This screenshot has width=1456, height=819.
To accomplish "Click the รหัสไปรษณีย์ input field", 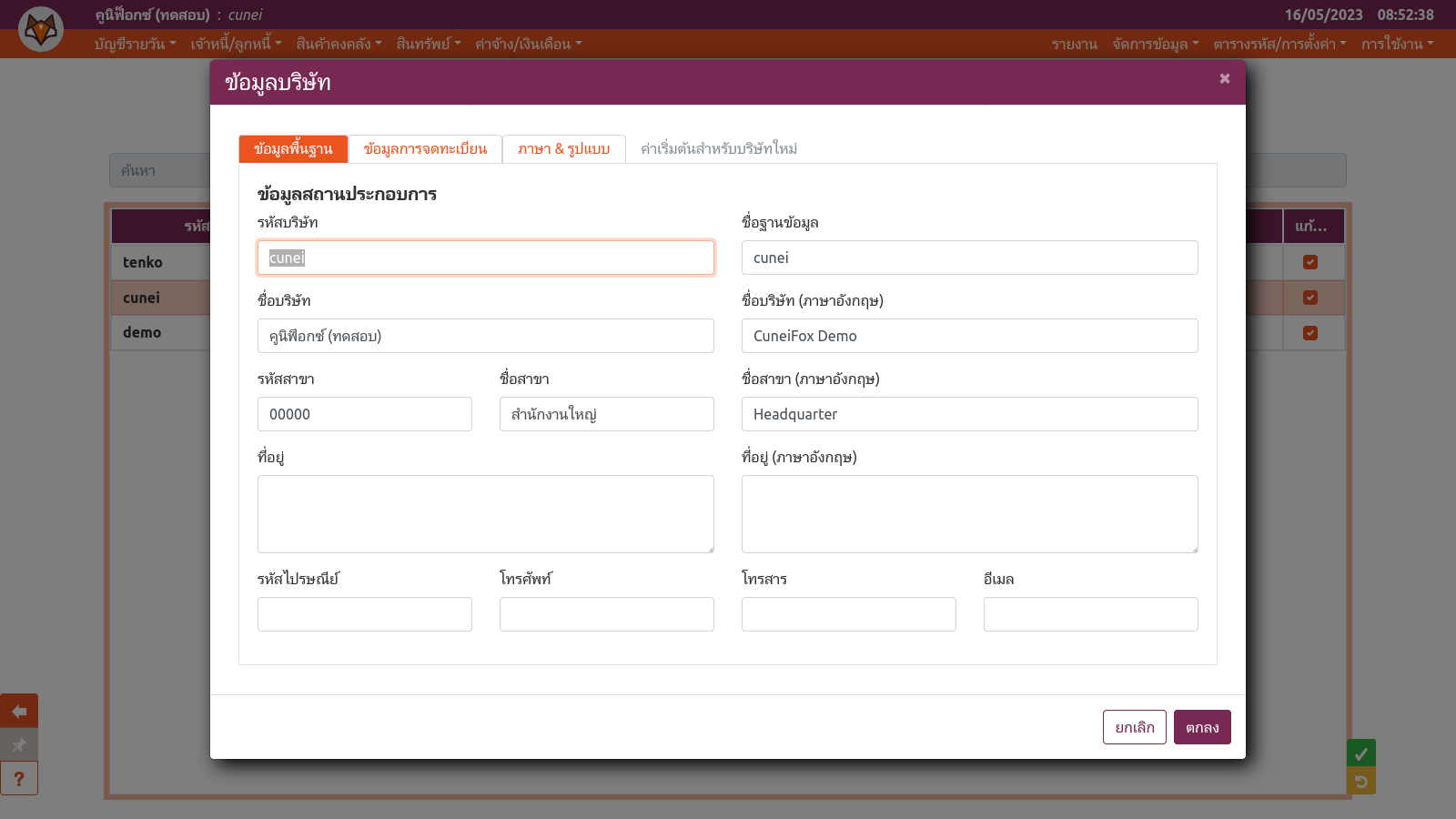I will pyautogui.click(x=364, y=614).
